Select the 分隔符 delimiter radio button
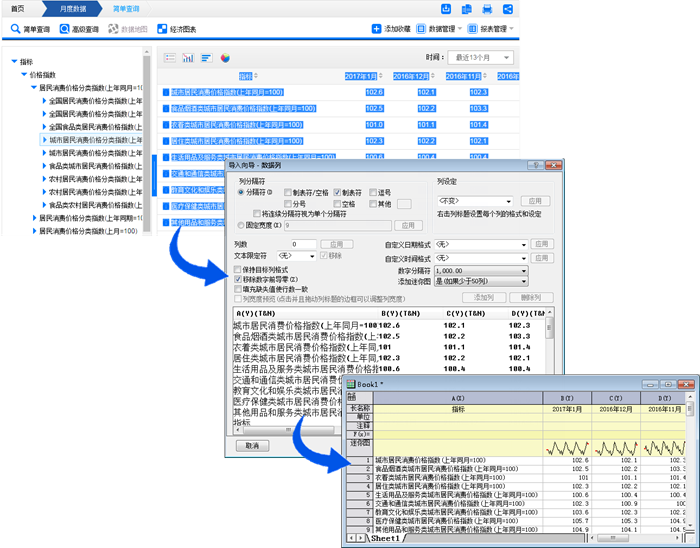This screenshot has height=548, width=700. [241, 192]
